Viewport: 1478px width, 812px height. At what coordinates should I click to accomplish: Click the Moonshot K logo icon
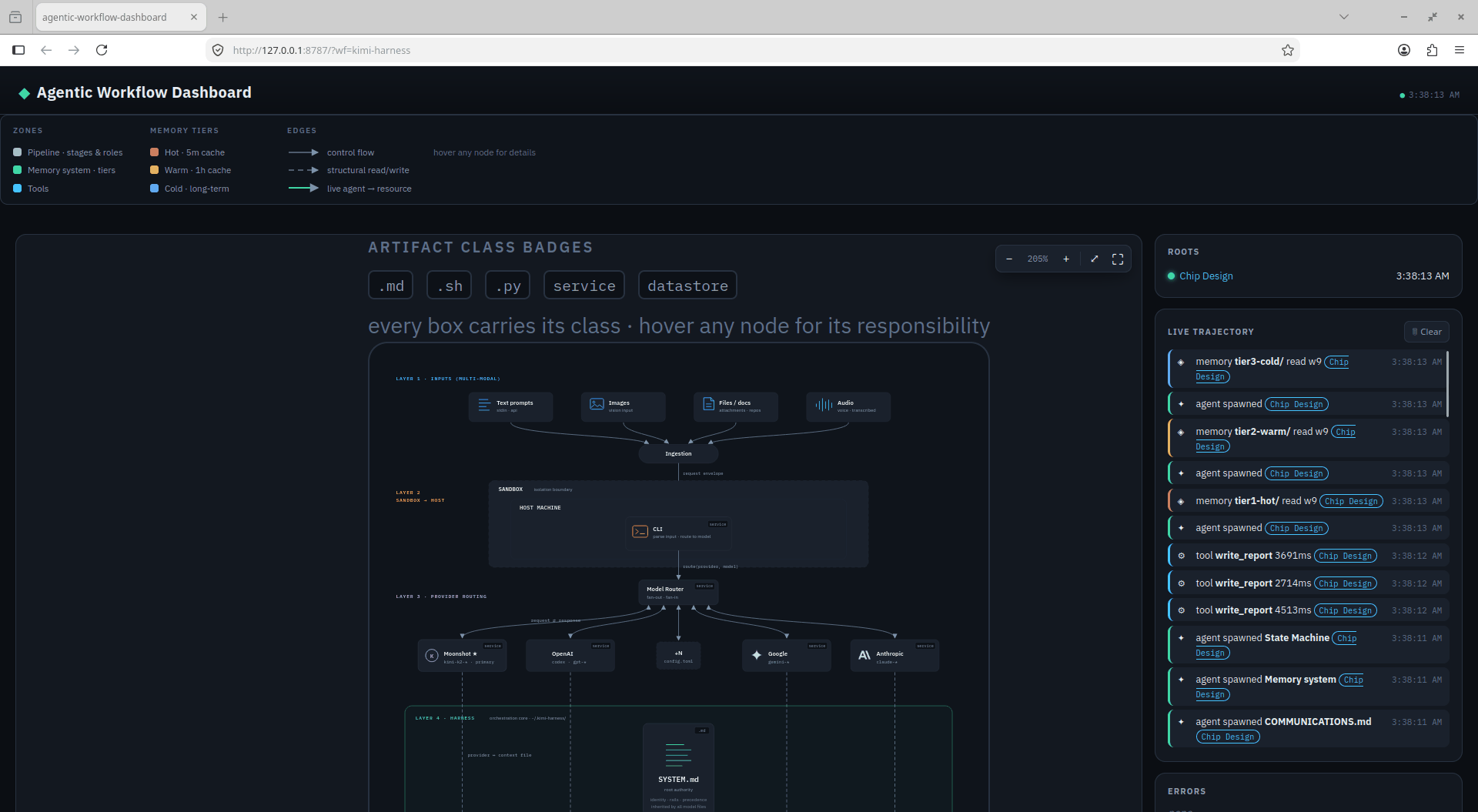click(432, 656)
